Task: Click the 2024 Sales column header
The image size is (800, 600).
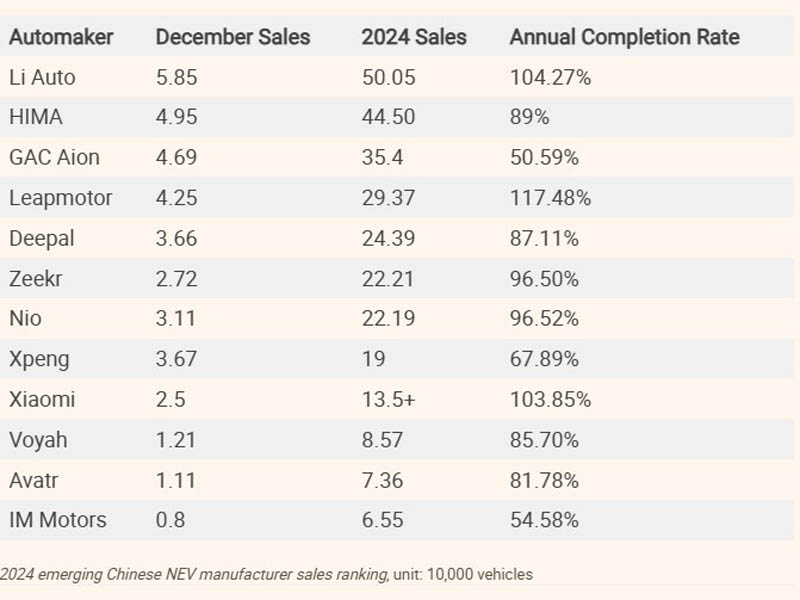Action: [414, 38]
